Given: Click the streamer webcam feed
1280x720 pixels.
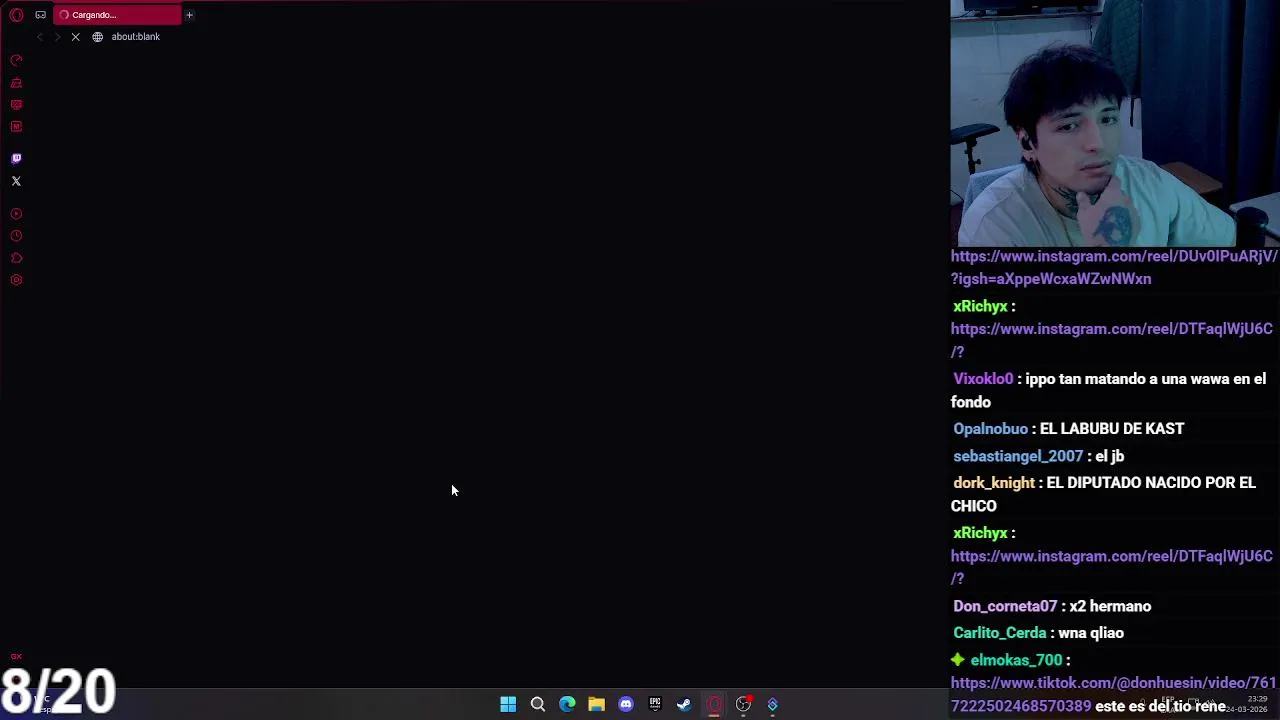Looking at the screenshot, I should (x=1115, y=123).
